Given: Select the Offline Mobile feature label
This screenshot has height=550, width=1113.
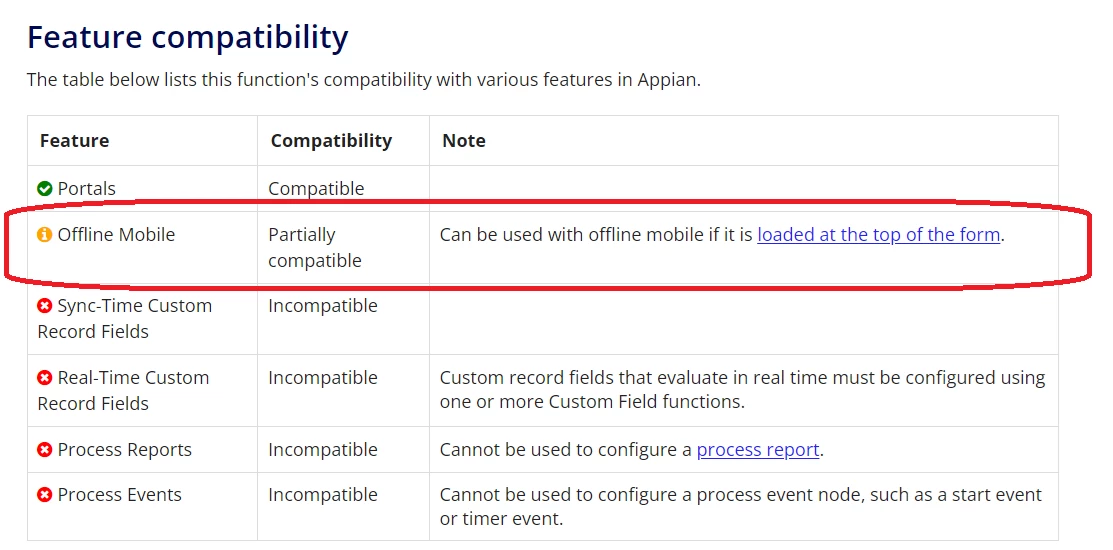Looking at the screenshot, I should pyautogui.click(x=116, y=235).
